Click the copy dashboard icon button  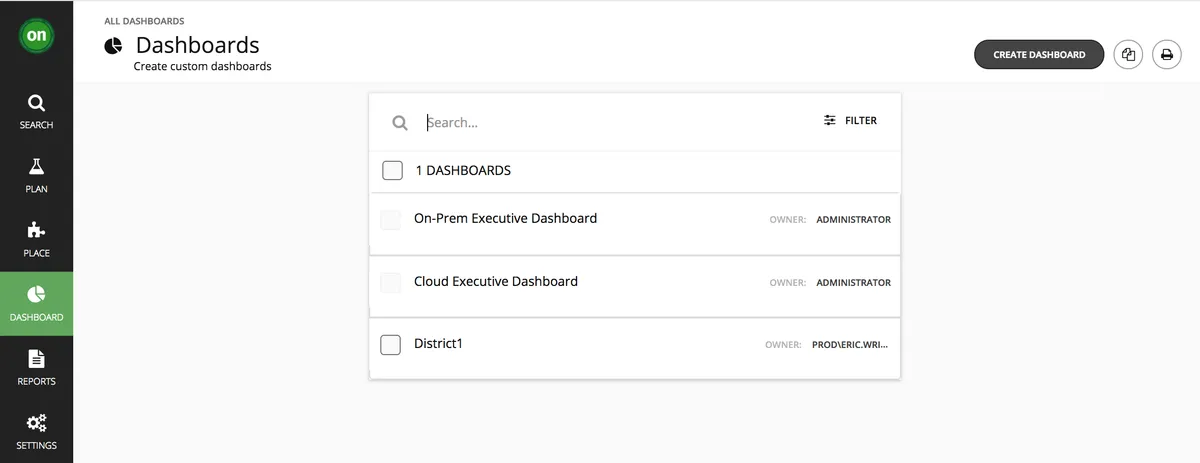1129,55
